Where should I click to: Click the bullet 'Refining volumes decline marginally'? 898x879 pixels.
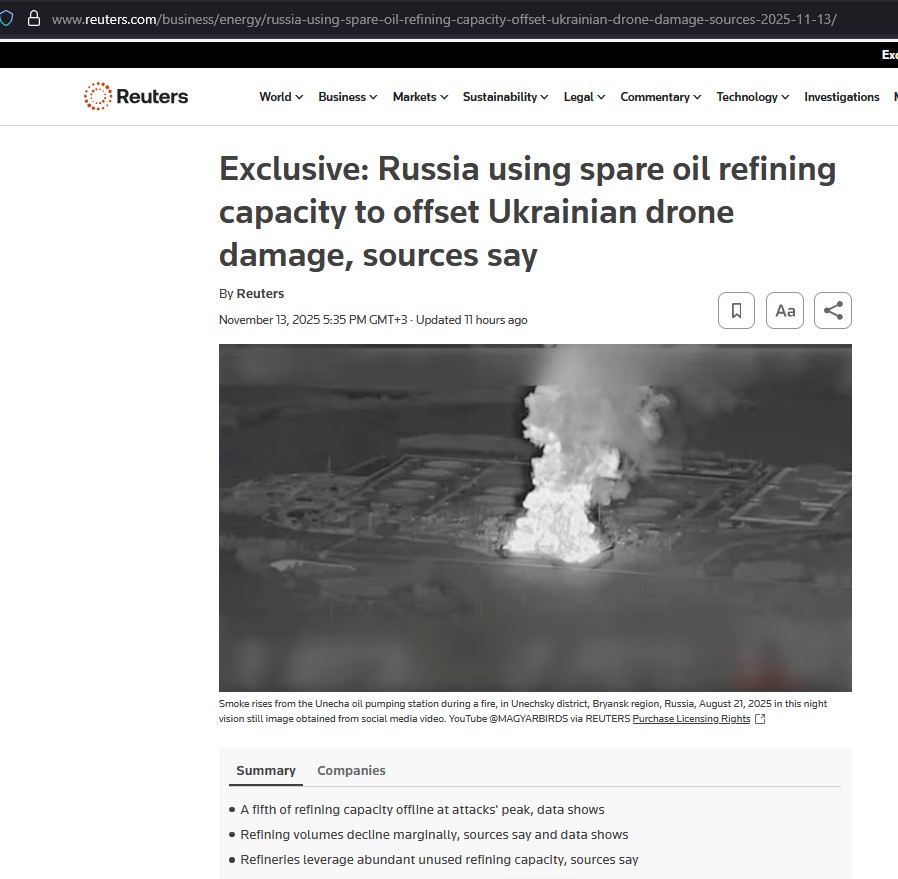434,834
